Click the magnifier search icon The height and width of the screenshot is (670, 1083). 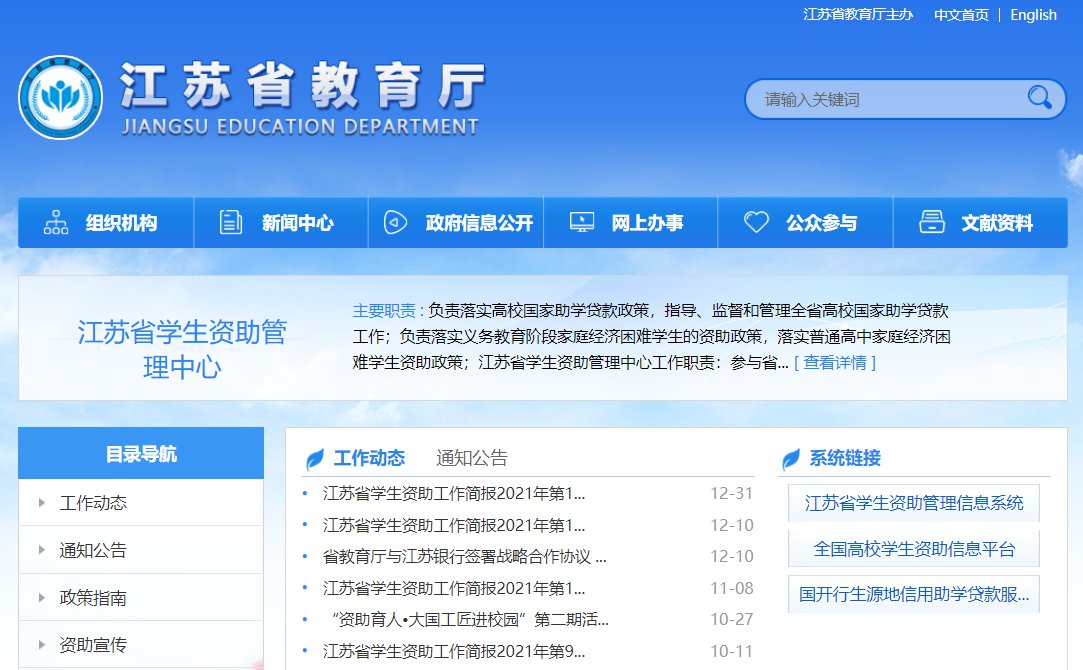point(1040,98)
